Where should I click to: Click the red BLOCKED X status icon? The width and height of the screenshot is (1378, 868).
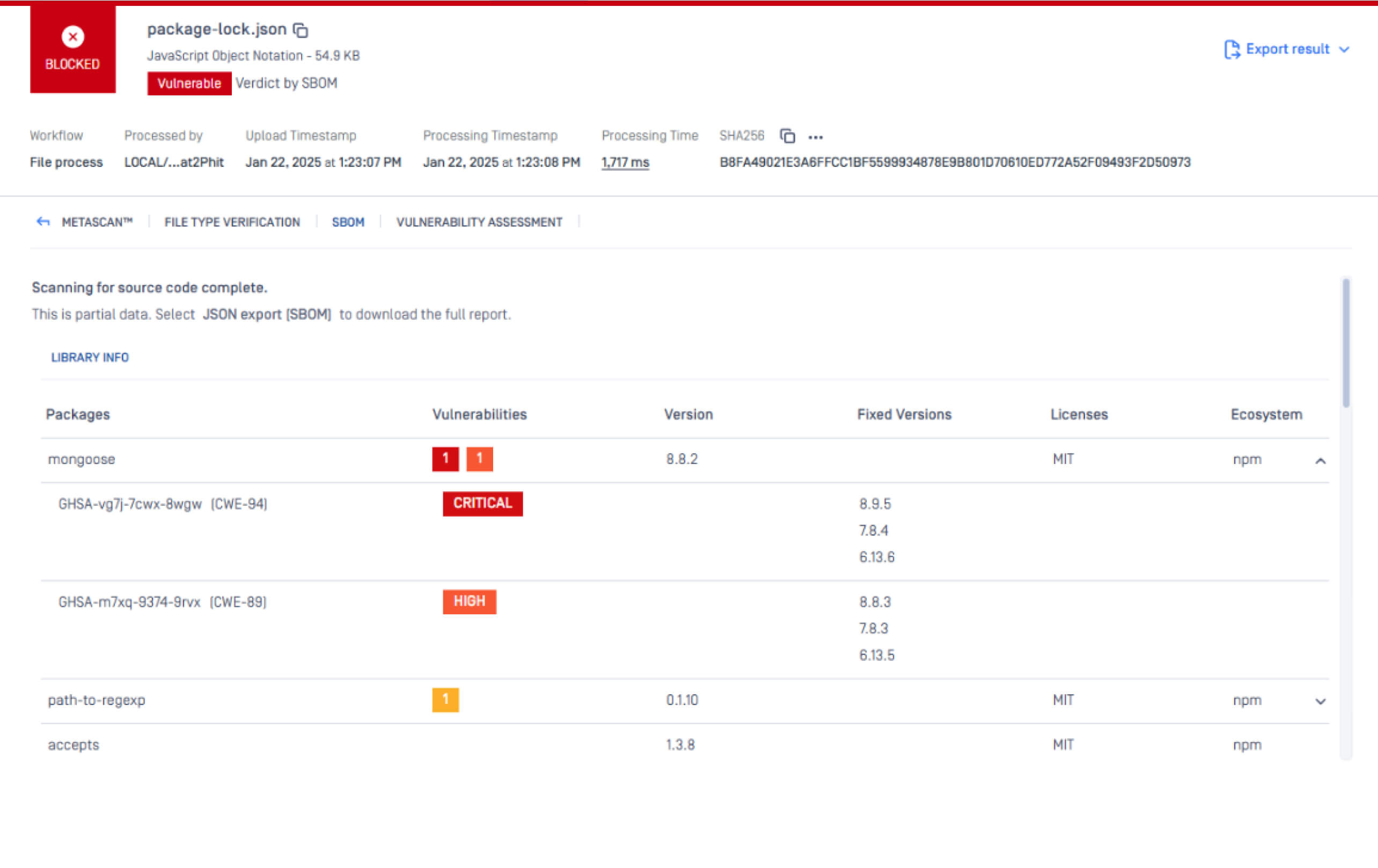click(x=72, y=37)
